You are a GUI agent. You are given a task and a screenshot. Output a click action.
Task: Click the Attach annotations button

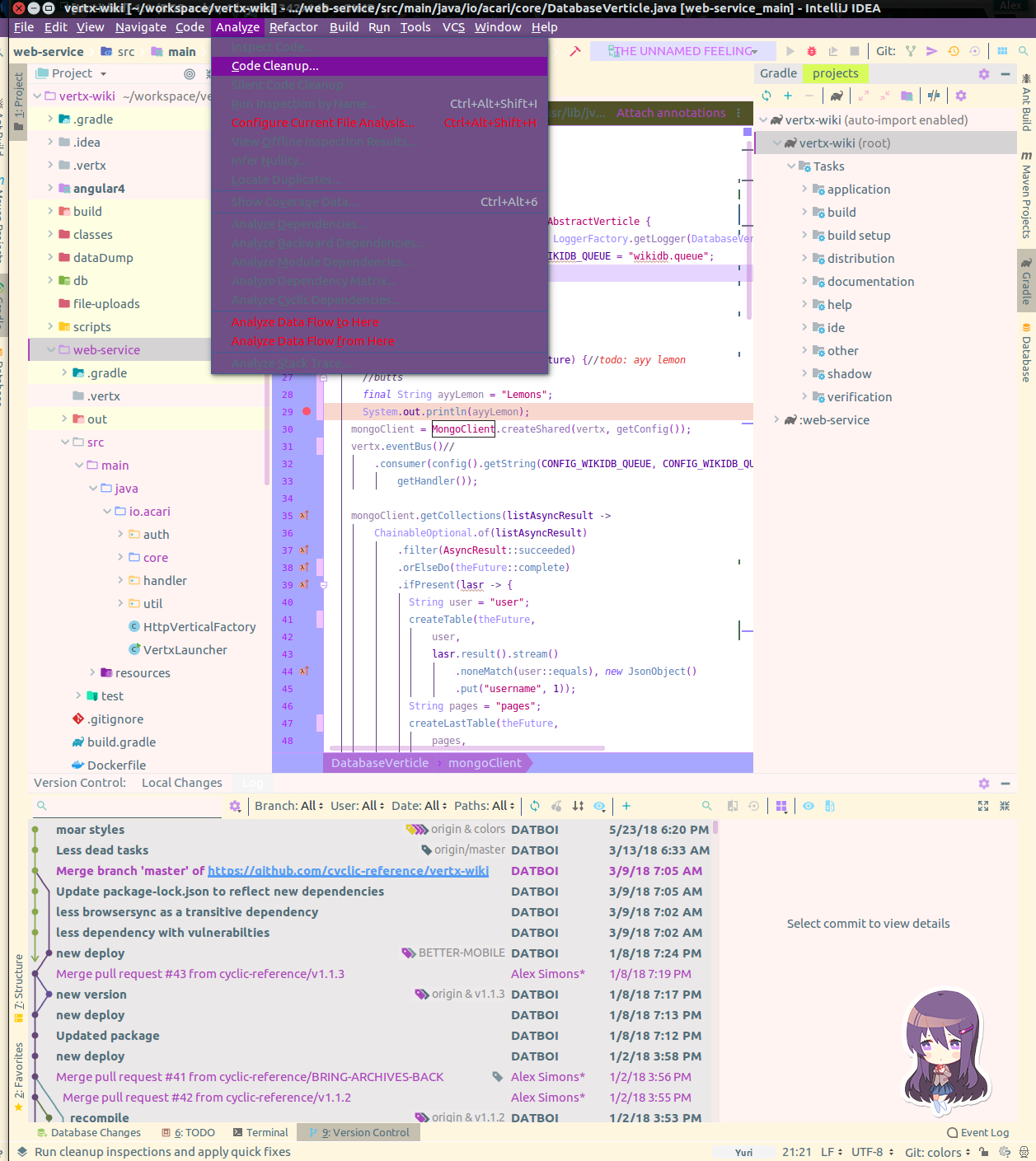671,113
